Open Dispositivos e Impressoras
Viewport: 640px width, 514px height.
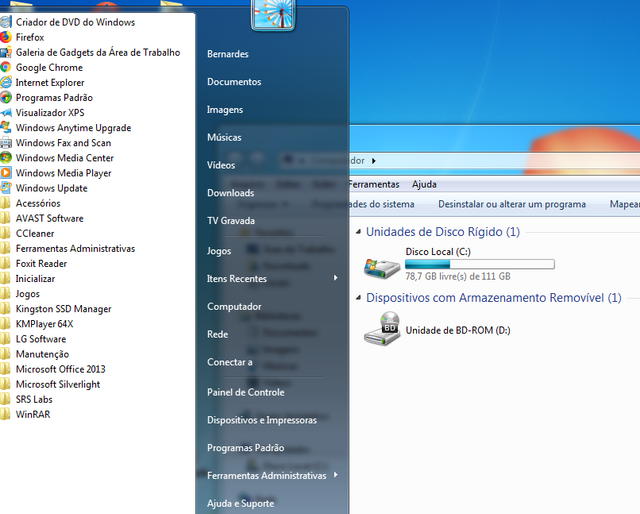point(262,420)
